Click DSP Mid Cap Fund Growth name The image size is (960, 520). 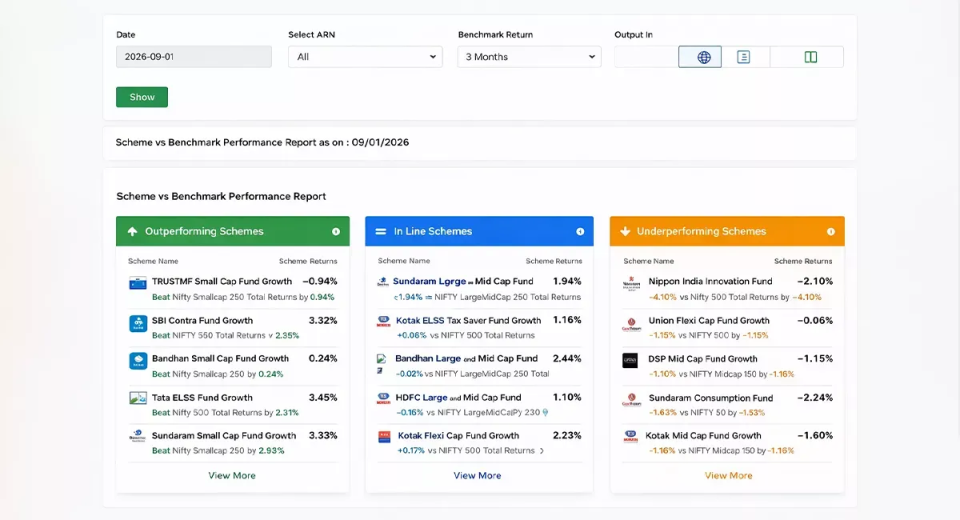click(703, 359)
